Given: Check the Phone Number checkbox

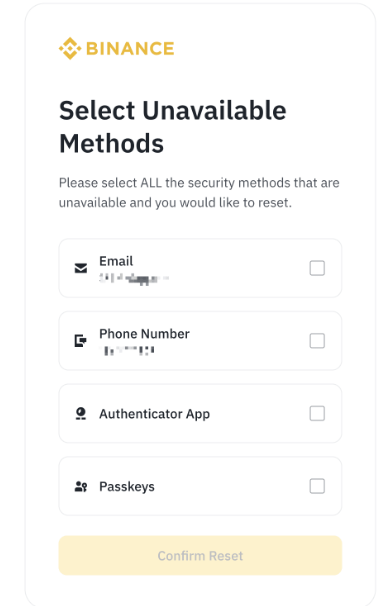Looking at the screenshot, I should [x=317, y=341].
